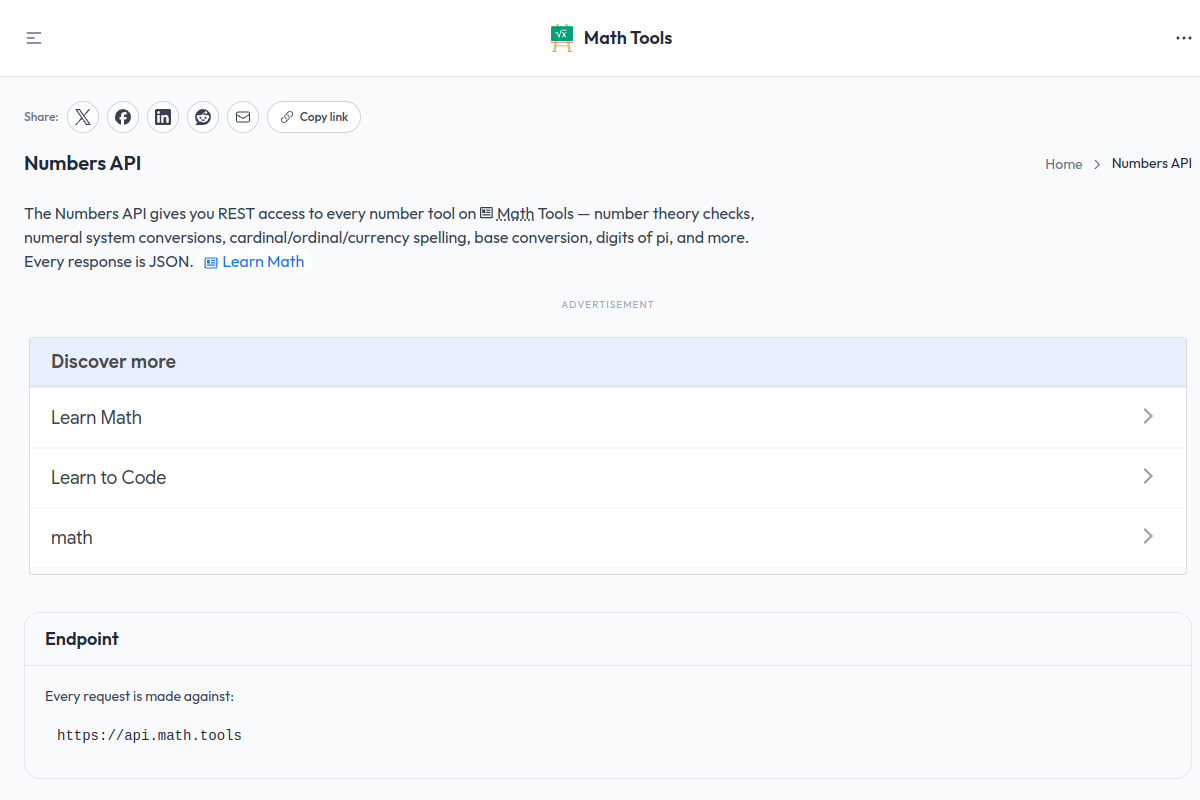The width and height of the screenshot is (1200, 800).
Task: Share the page on LinkedIn
Action: point(163,117)
